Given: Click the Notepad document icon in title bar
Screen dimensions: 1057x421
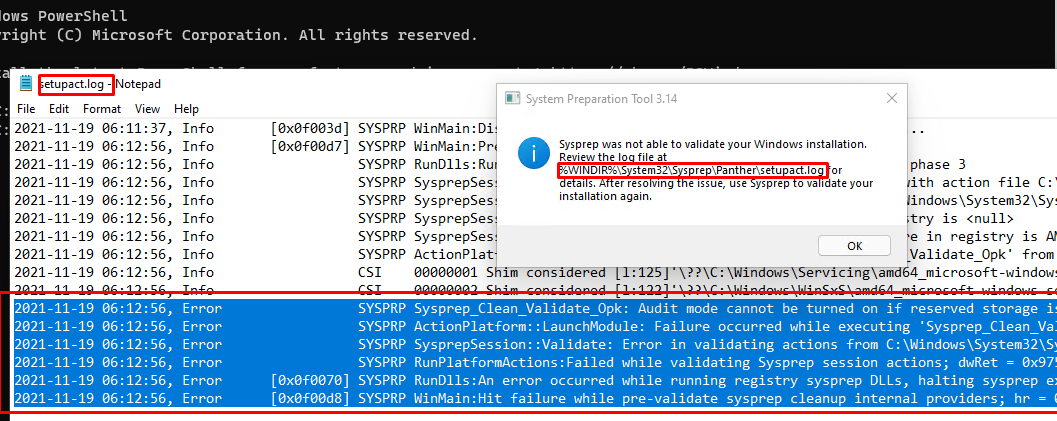Looking at the screenshot, I should tap(26, 84).
